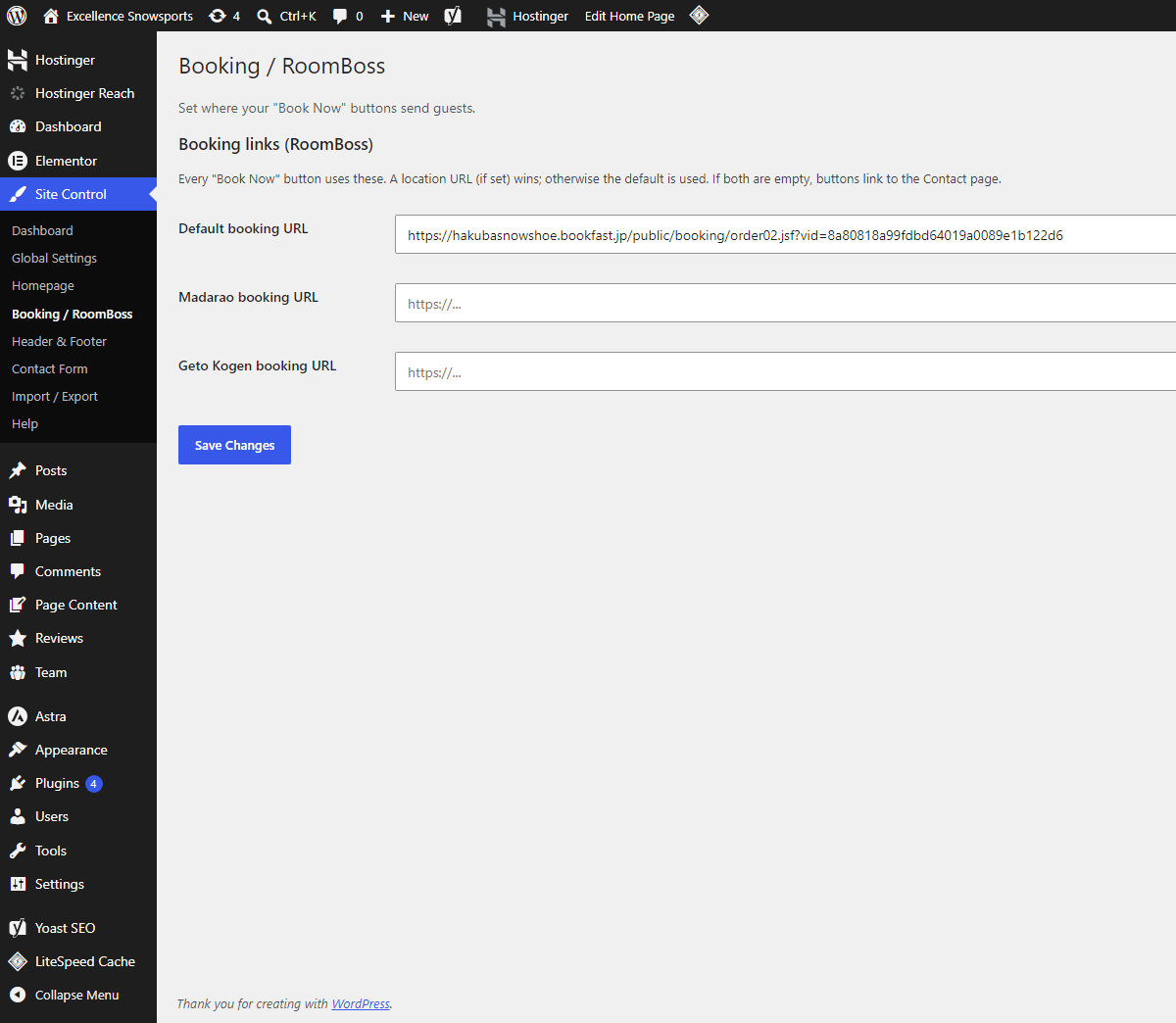Focus the Geto Kogen booking URL field

(x=786, y=371)
